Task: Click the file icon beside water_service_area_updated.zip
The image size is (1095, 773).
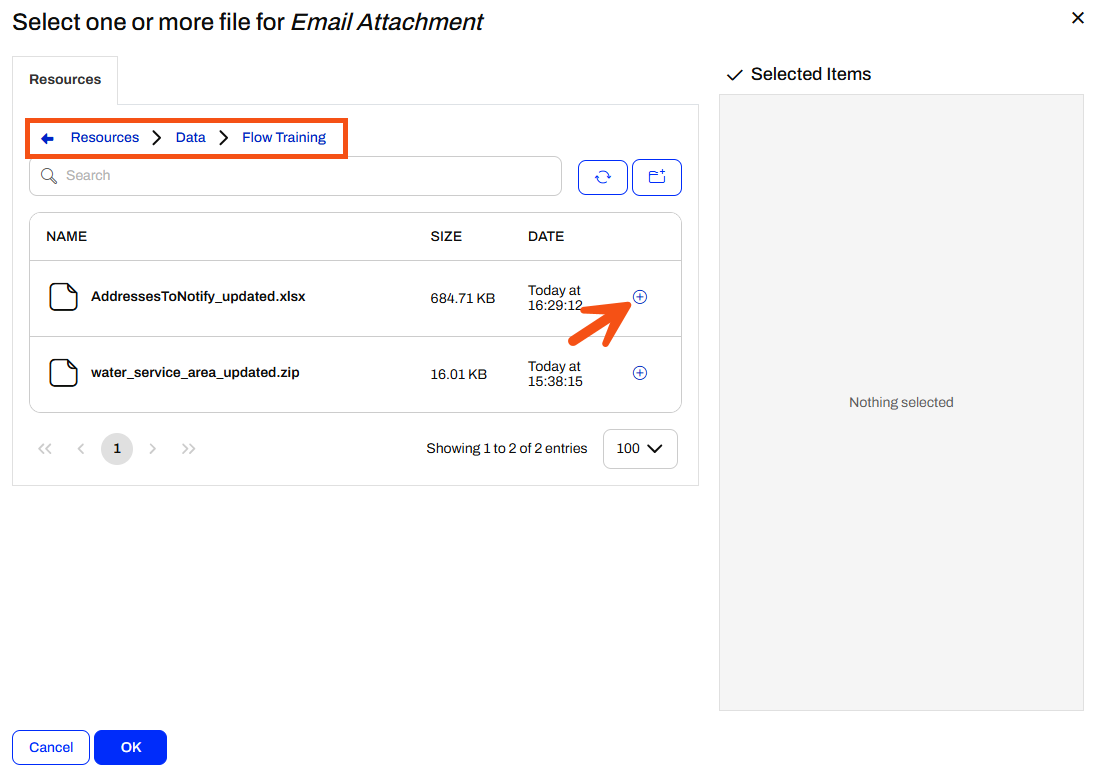Action: click(x=64, y=373)
